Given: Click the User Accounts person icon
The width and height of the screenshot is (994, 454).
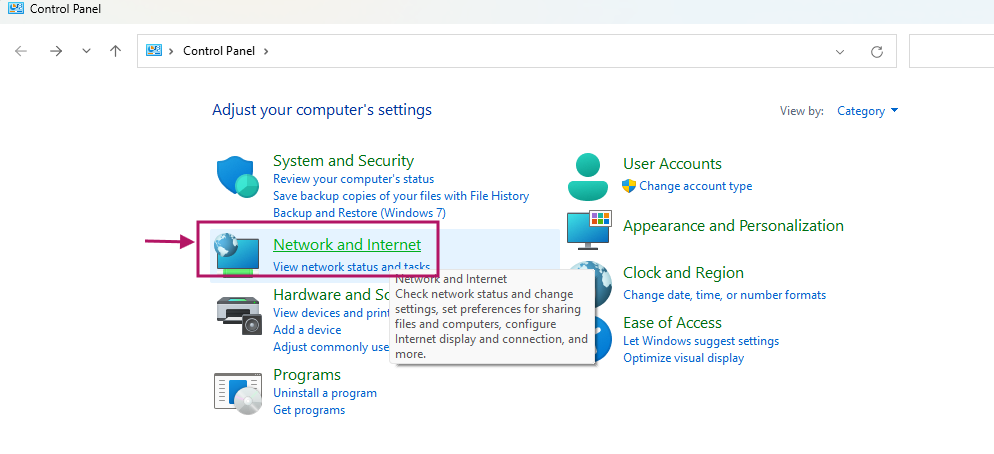Looking at the screenshot, I should coord(588,177).
